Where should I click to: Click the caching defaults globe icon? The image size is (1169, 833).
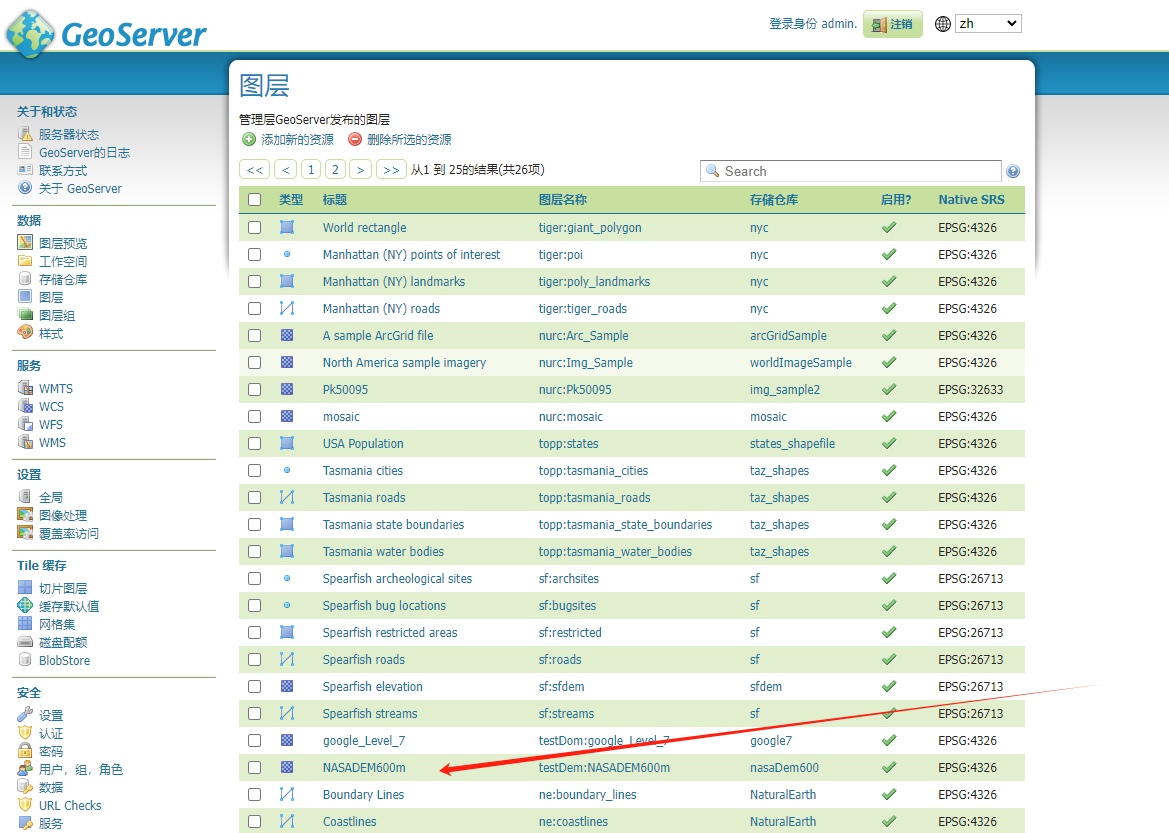(x=25, y=606)
